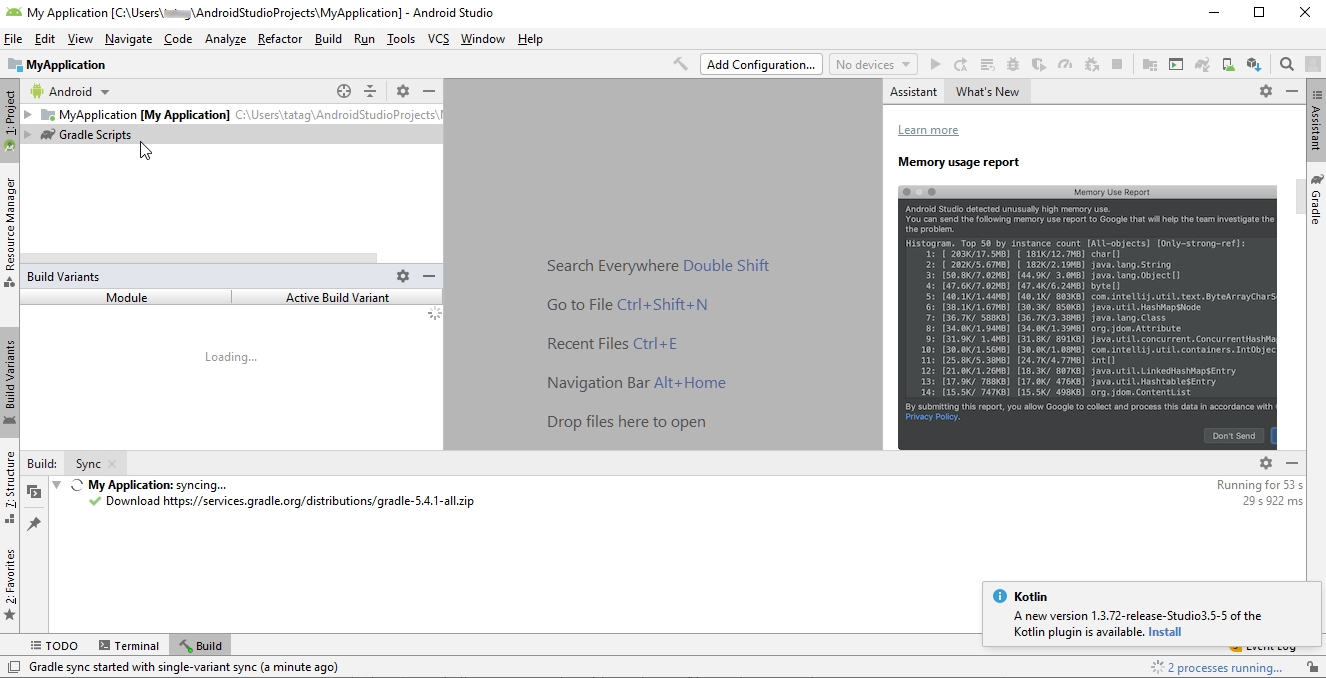
Task: Toggle tool window bars icon in status bar
Action: (x=14, y=667)
